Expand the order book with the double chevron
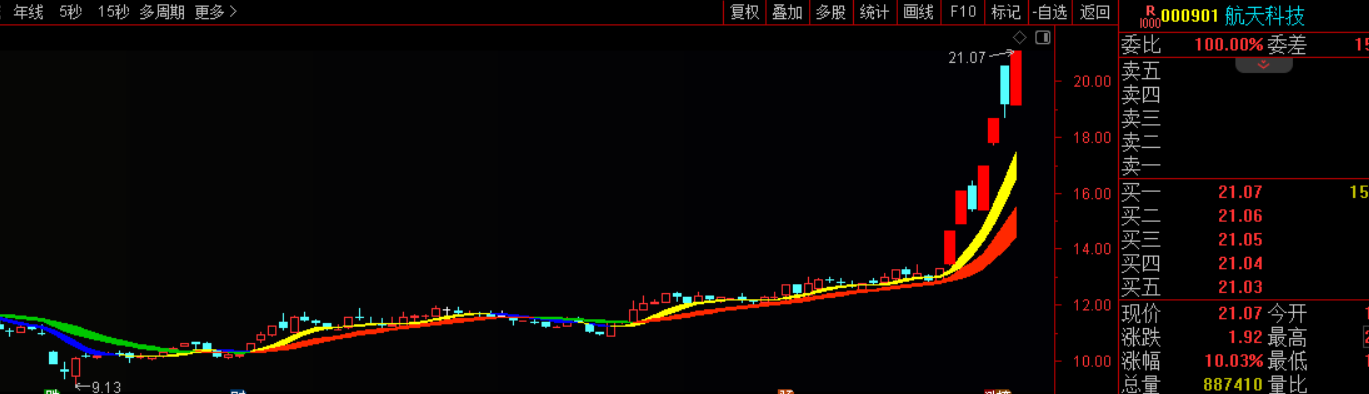 click(1264, 65)
